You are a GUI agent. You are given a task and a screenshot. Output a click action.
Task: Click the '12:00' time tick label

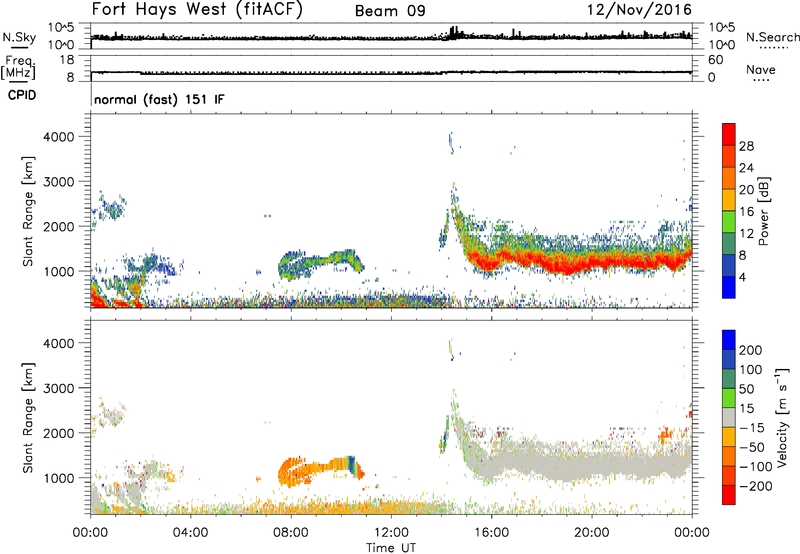[x=391, y=533]
